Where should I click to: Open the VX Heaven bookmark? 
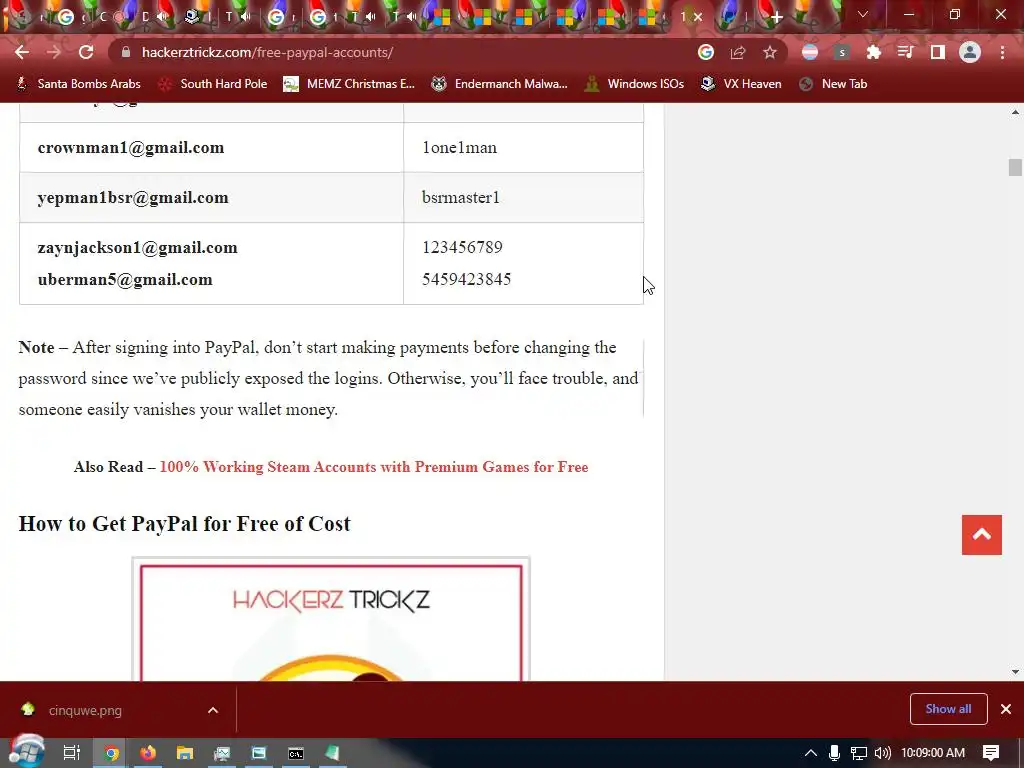click(741, 84)
